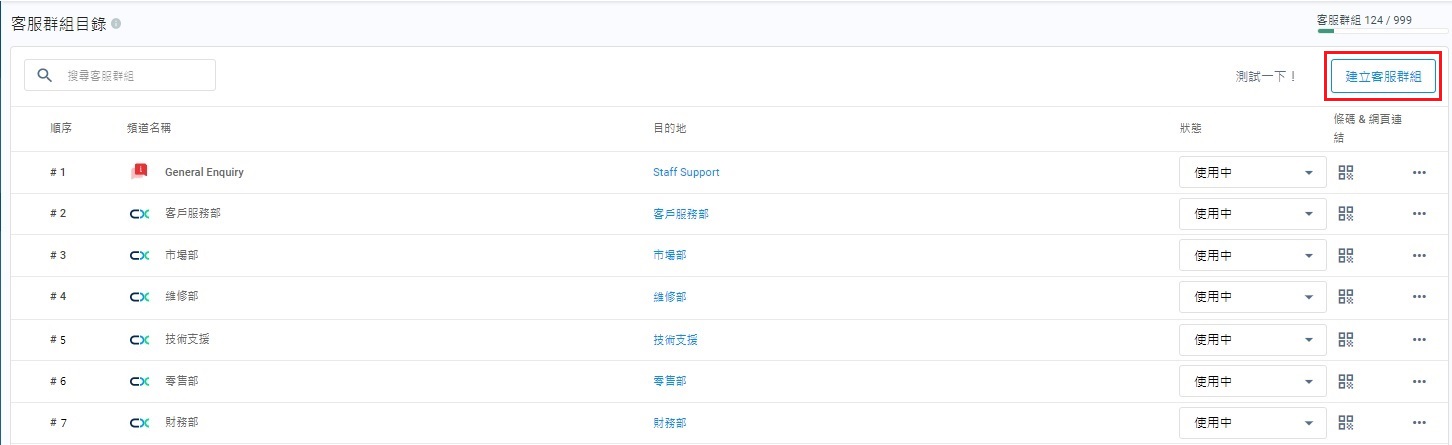Click the 測試一下！ link

1266,76
